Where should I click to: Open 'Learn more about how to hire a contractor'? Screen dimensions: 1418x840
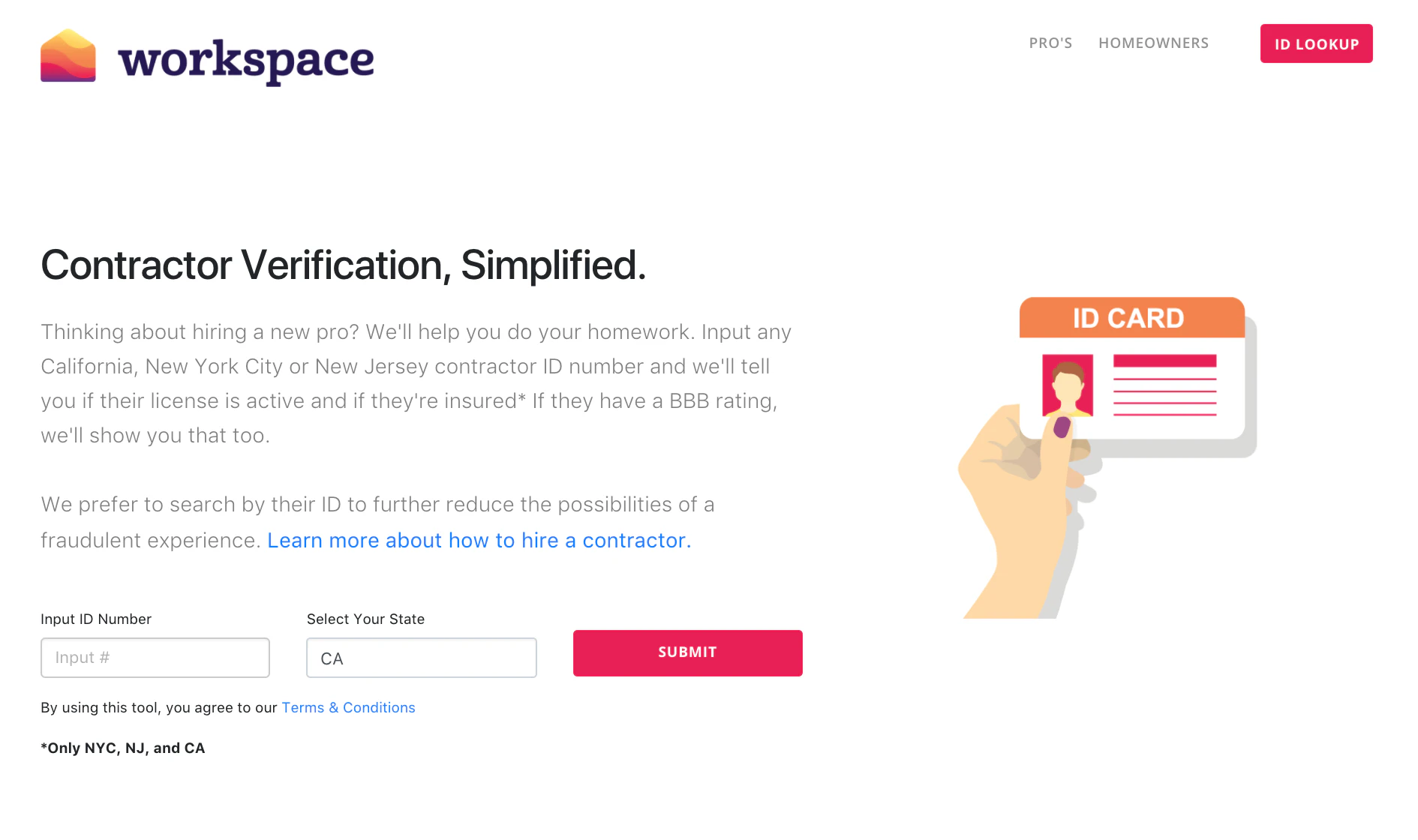pyautogui.click(x=479, y=539)
